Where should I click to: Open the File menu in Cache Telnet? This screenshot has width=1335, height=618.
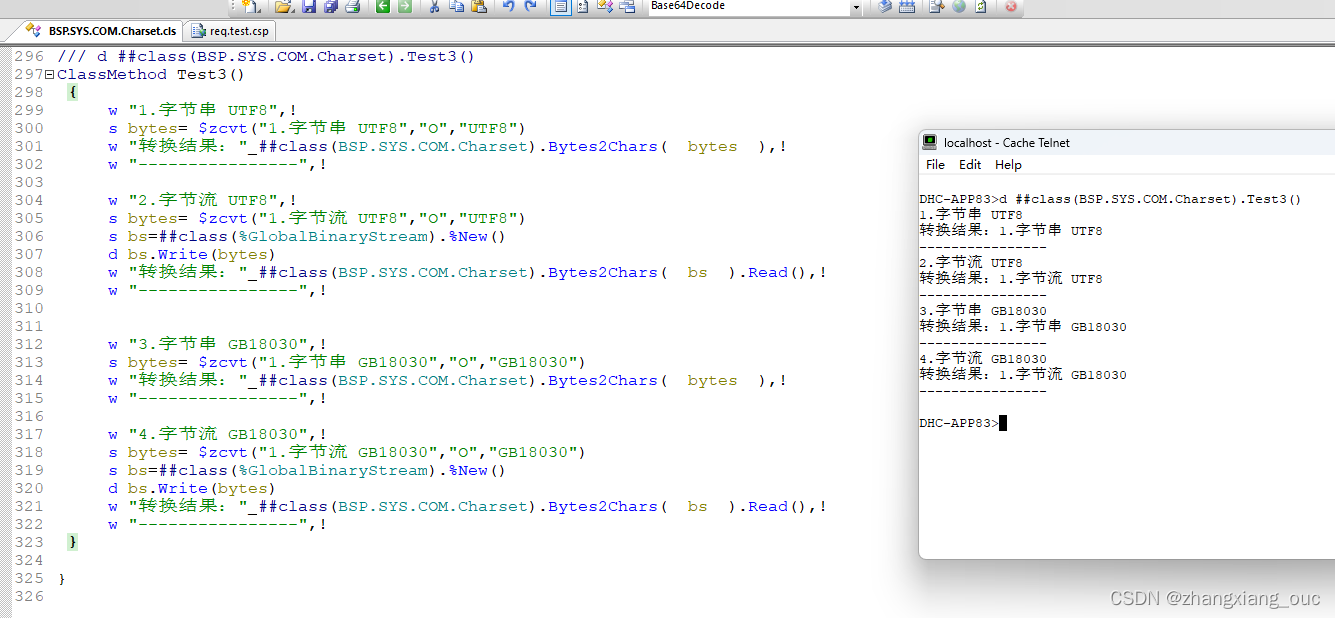click(935, 165)
